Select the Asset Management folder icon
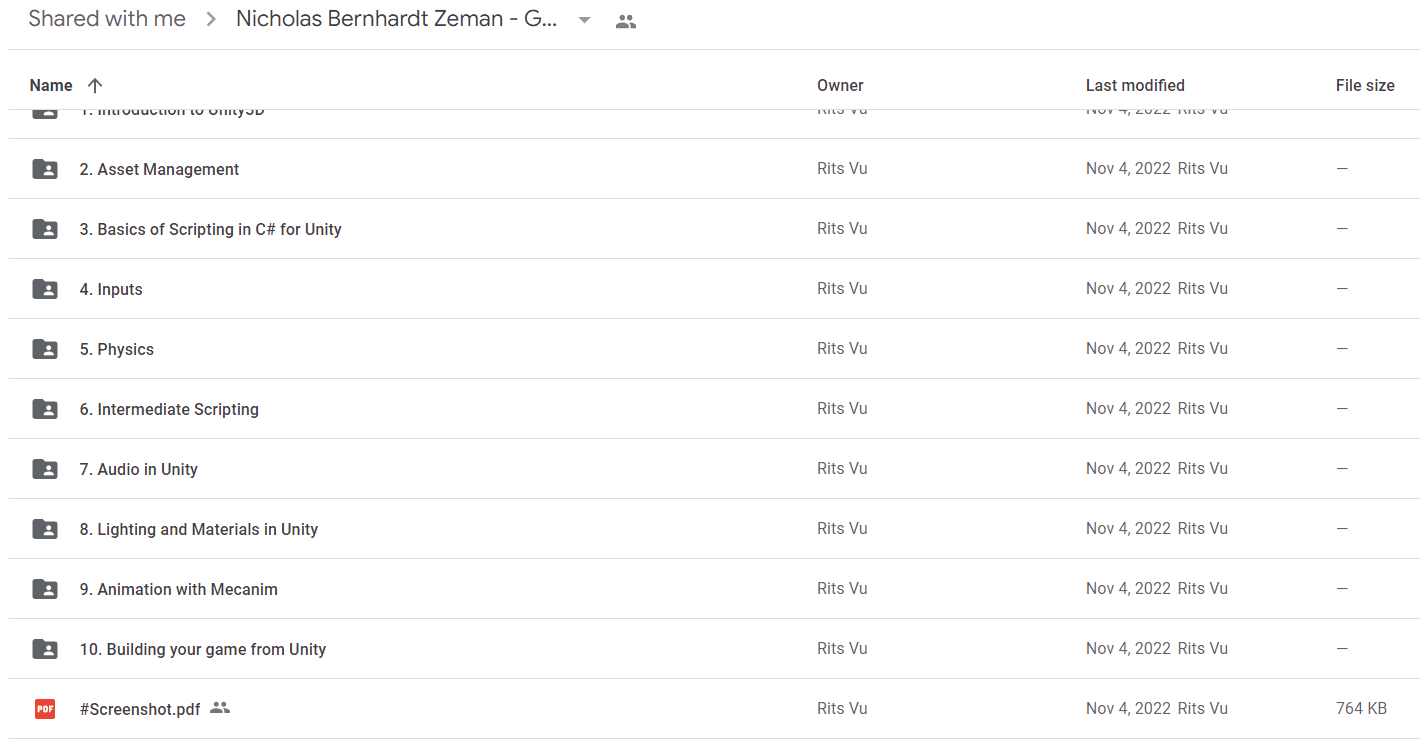 [x=45, y=169]
